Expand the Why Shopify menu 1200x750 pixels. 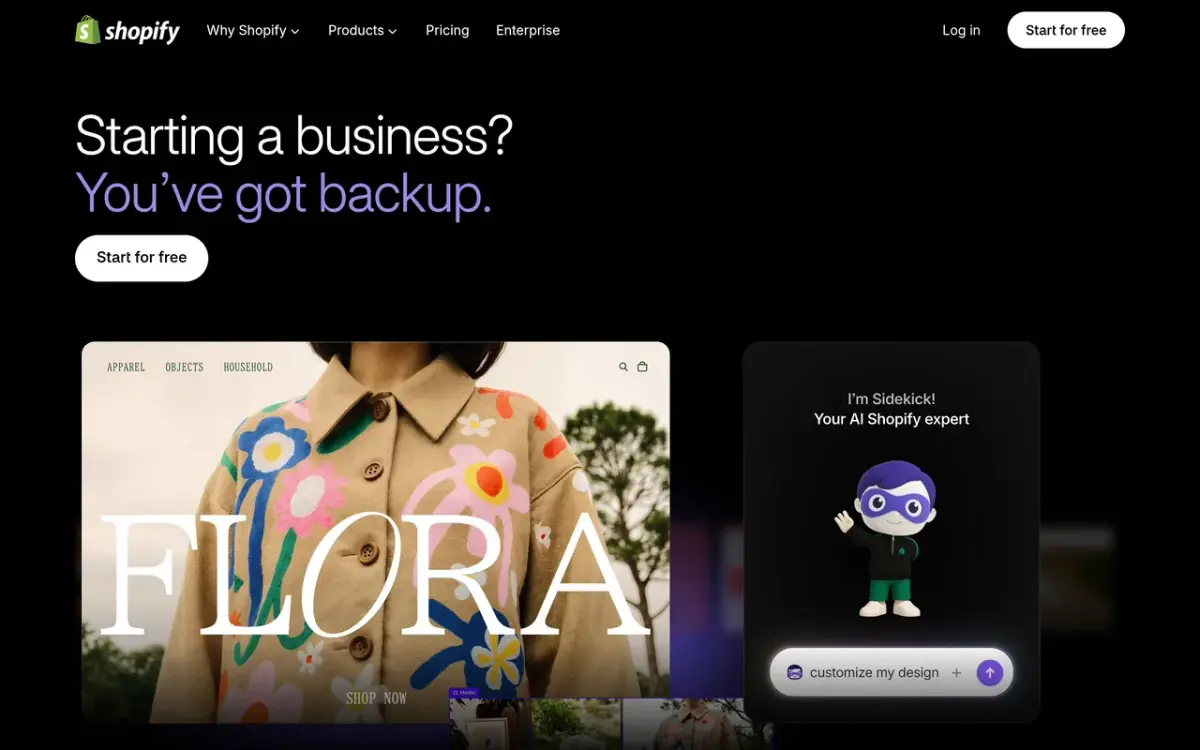coord(253,30)
